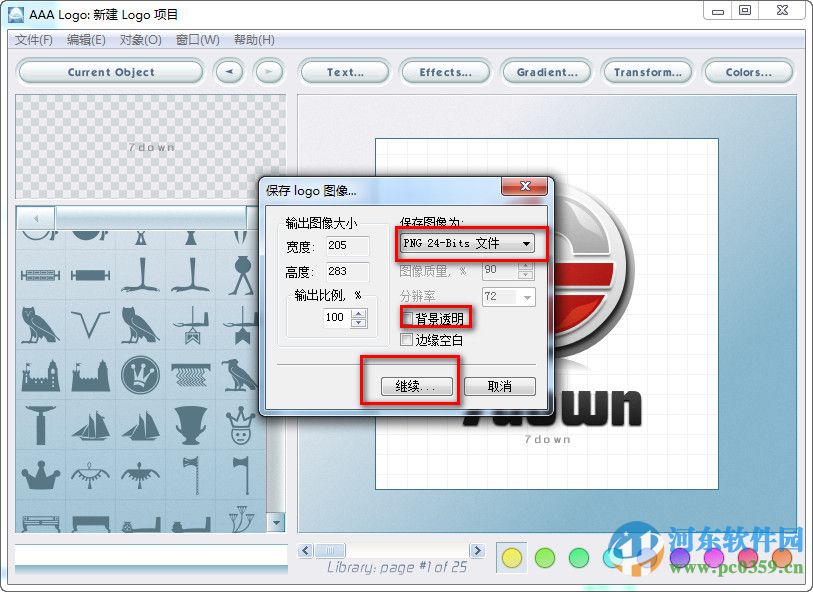Viewport: 813px width, 592px height.
Task: Pick the ibis bird hieroglyph
Action: pyautogui.click(x=239, y=374)
